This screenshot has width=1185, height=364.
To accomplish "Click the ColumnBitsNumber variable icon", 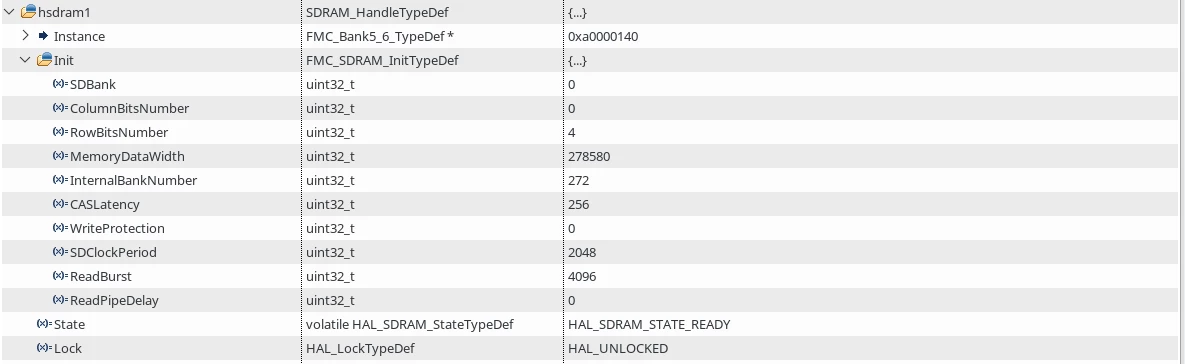I will (60, 108).
